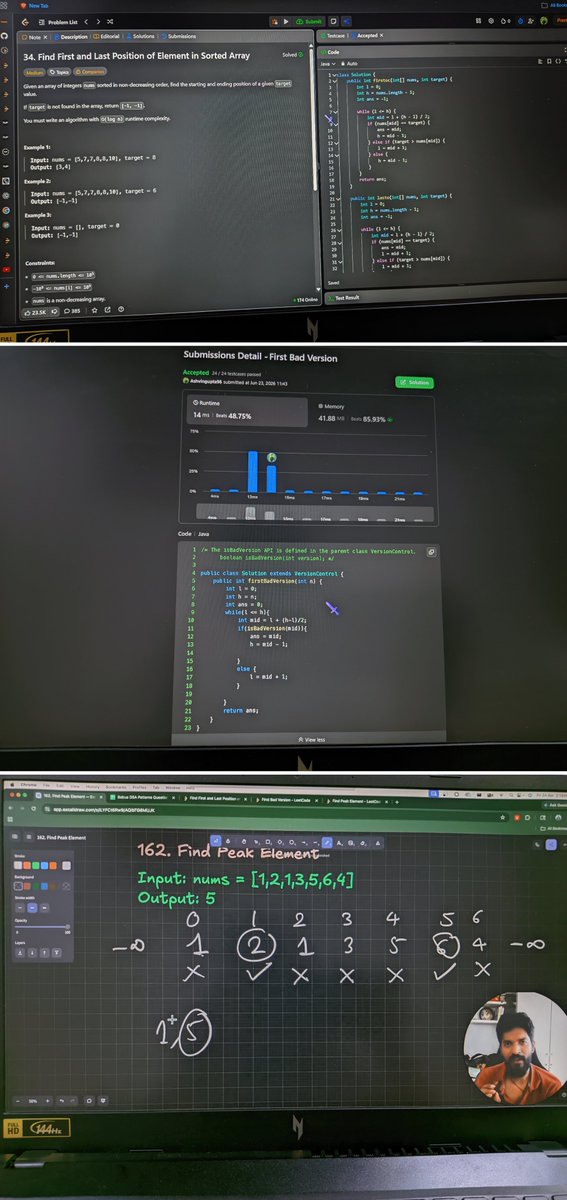Zoom in the Excalidraw canvas
The image size is (567, 1200).
48,1101
